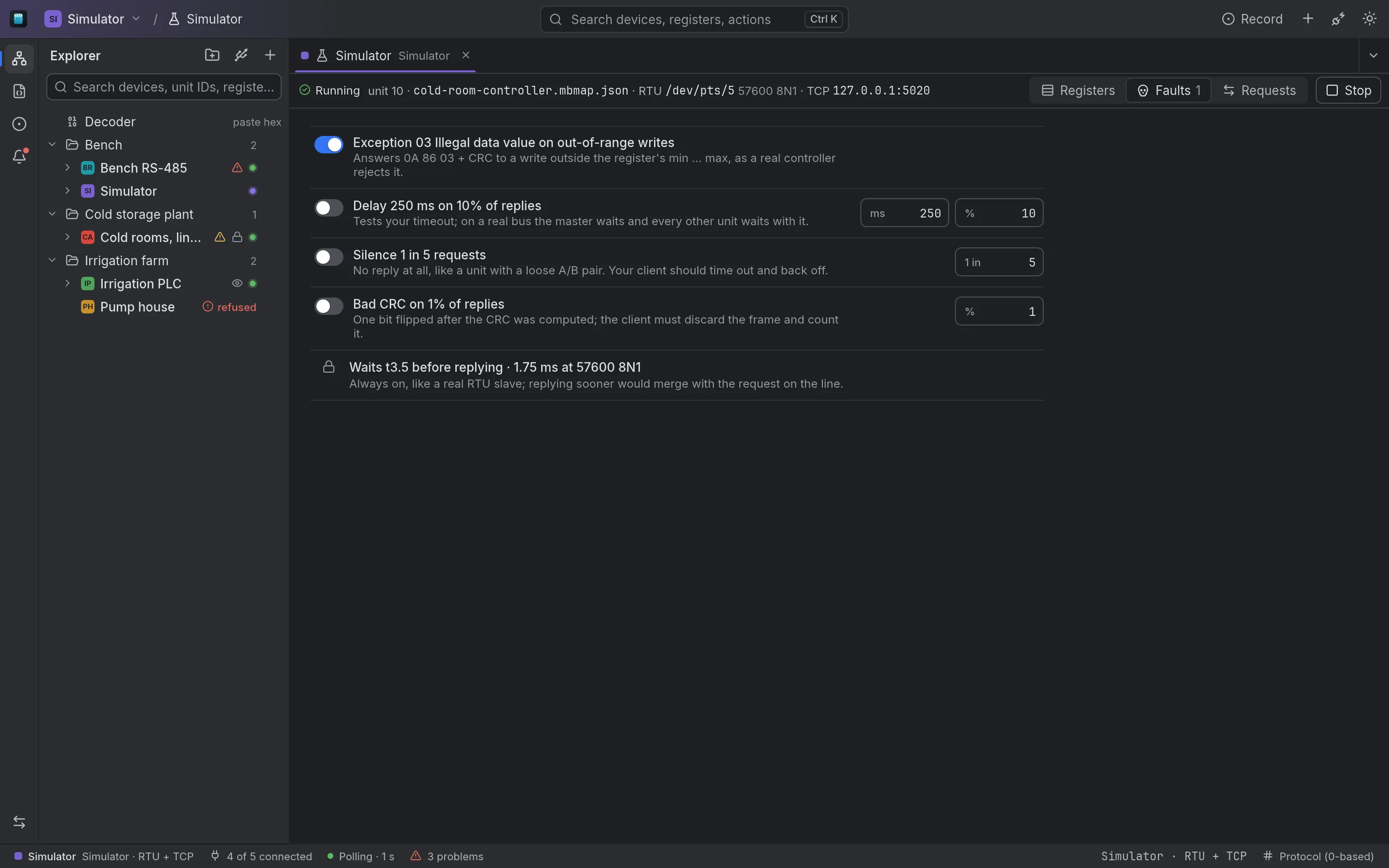Open 3 problems in the status bar
This screenshot has height=868, width=1389.
point(447,856)
